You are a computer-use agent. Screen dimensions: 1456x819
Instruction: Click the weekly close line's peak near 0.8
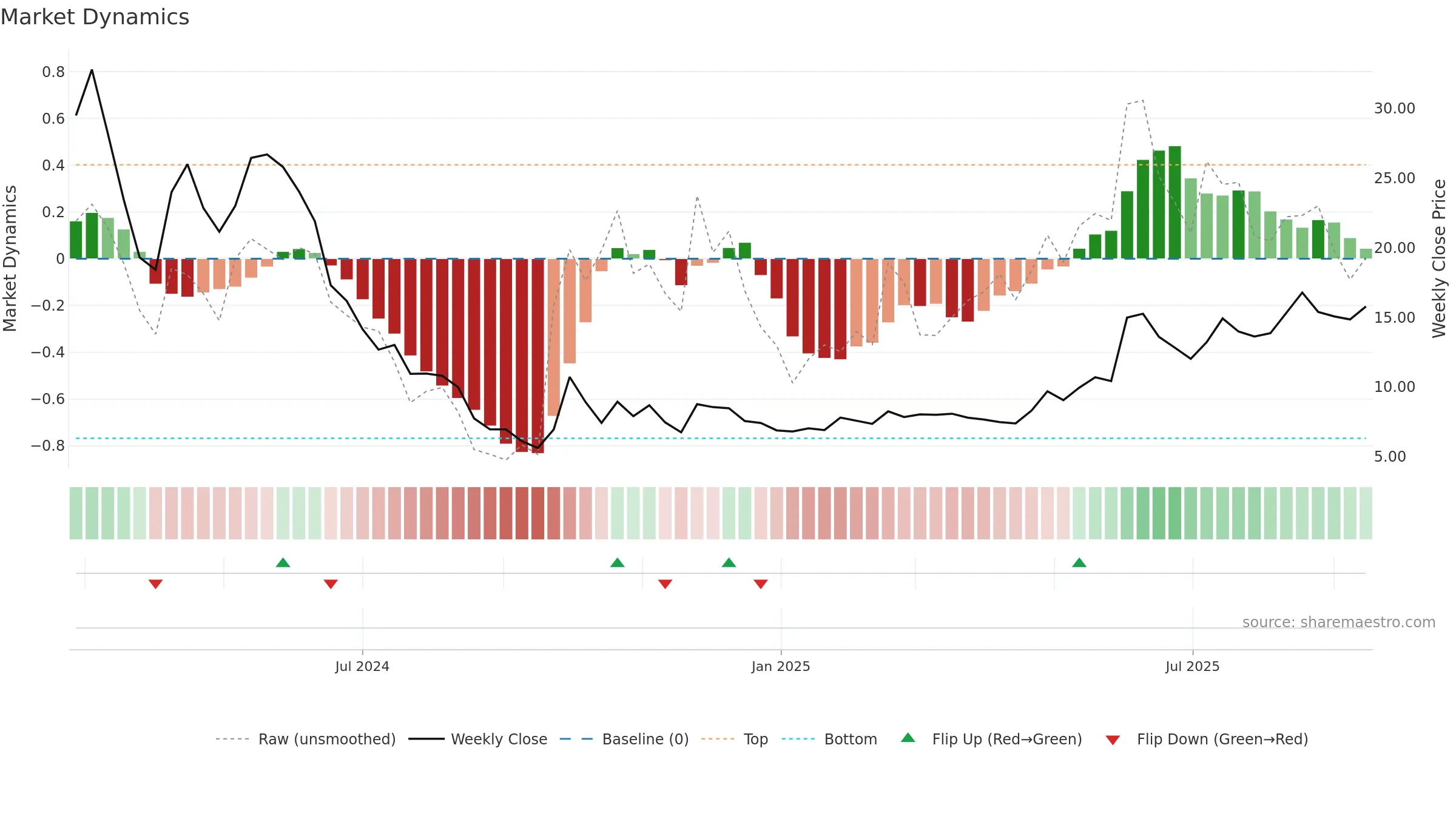pos(92,70)
